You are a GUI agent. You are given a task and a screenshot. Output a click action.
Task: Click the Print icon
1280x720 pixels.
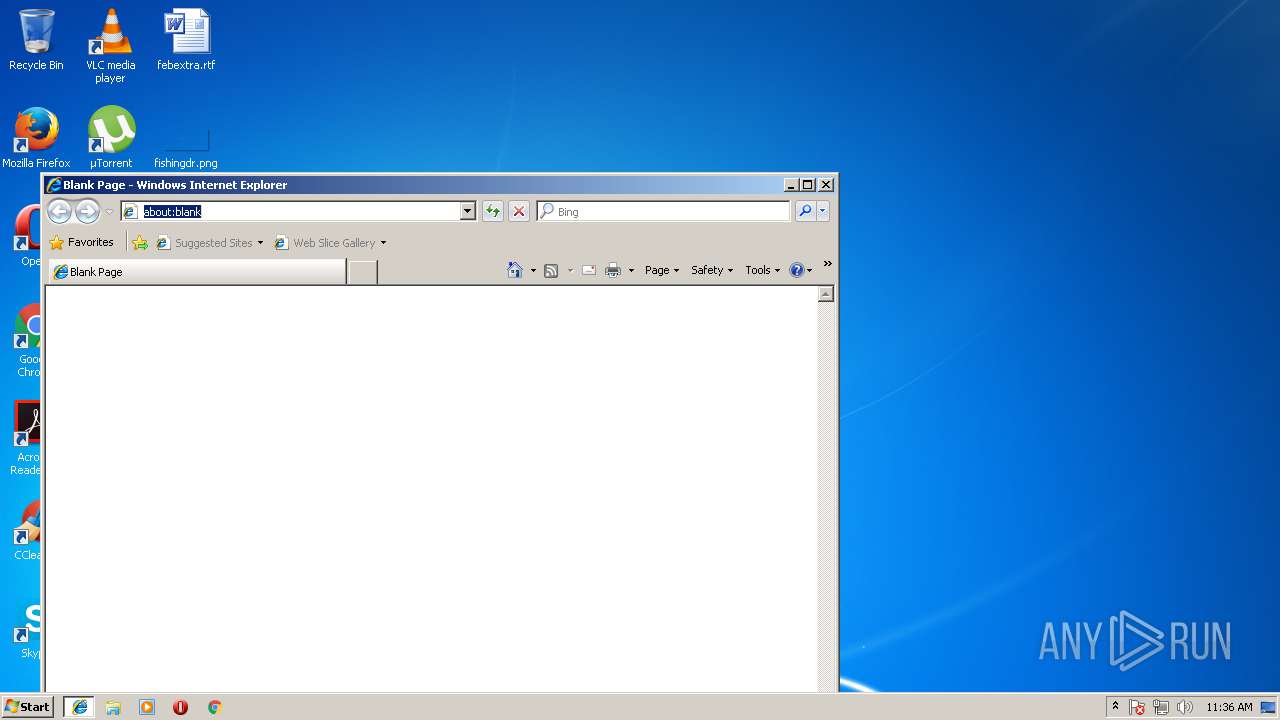point(613,270)
